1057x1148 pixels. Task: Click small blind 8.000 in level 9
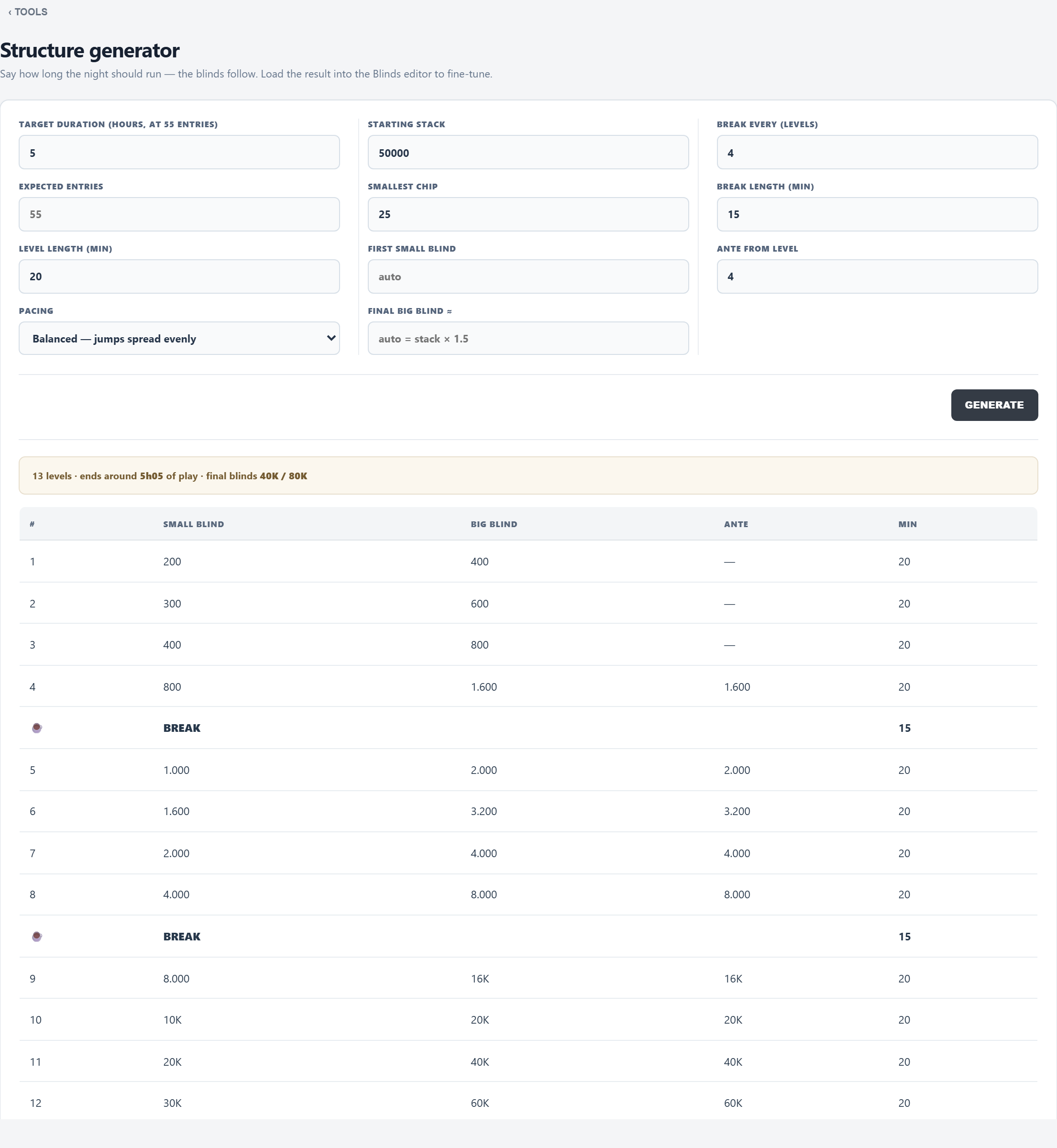(176, 979)
